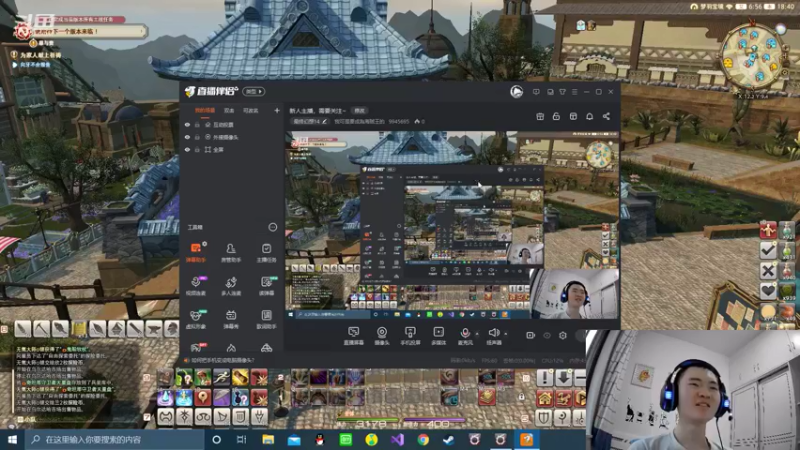Open the 歌词助手 tool icon
This screenshot has width=800, height=450.
pos(266,319)
